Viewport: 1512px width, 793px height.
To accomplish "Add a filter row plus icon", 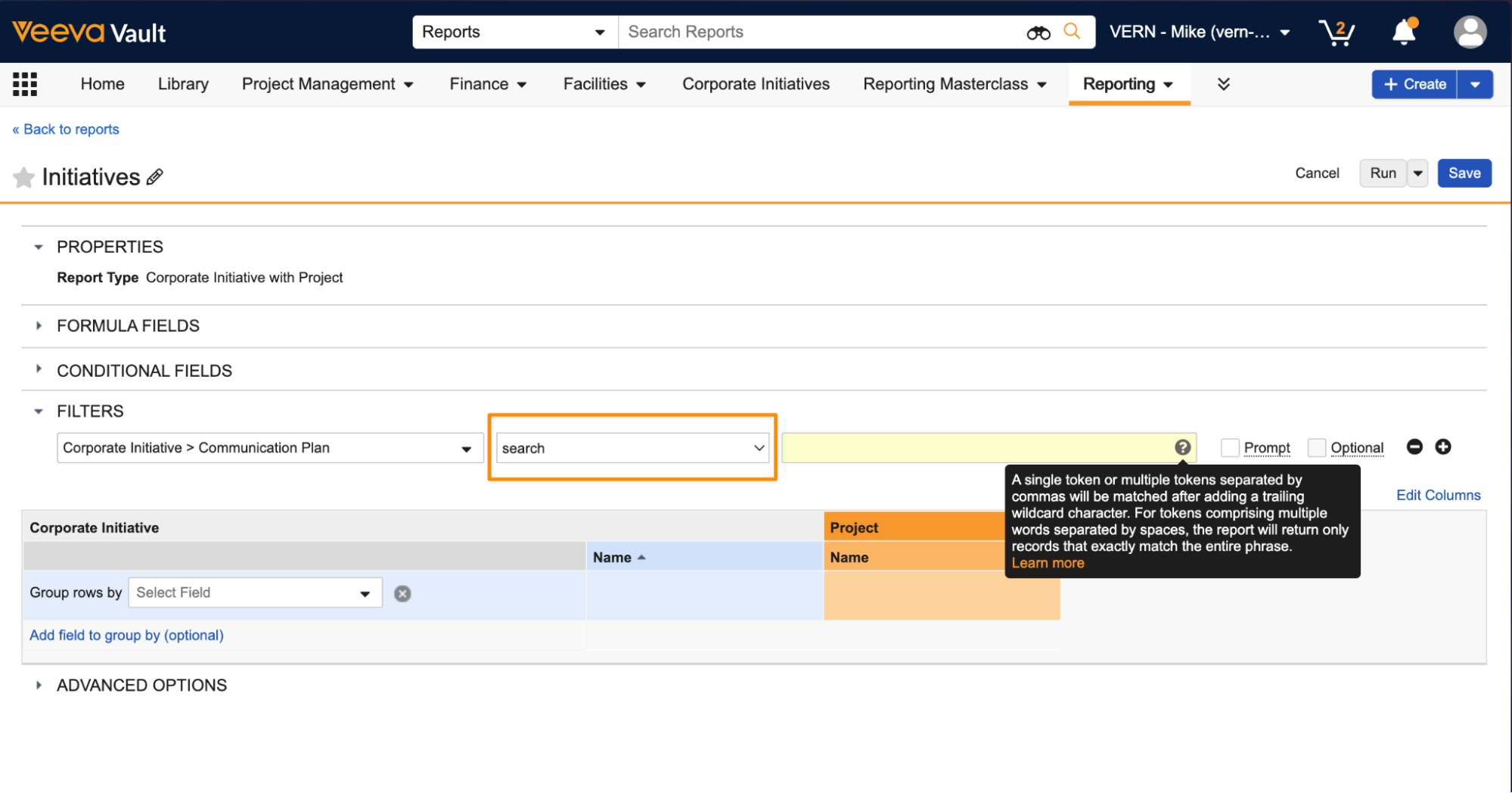I will coord(1443,446).
